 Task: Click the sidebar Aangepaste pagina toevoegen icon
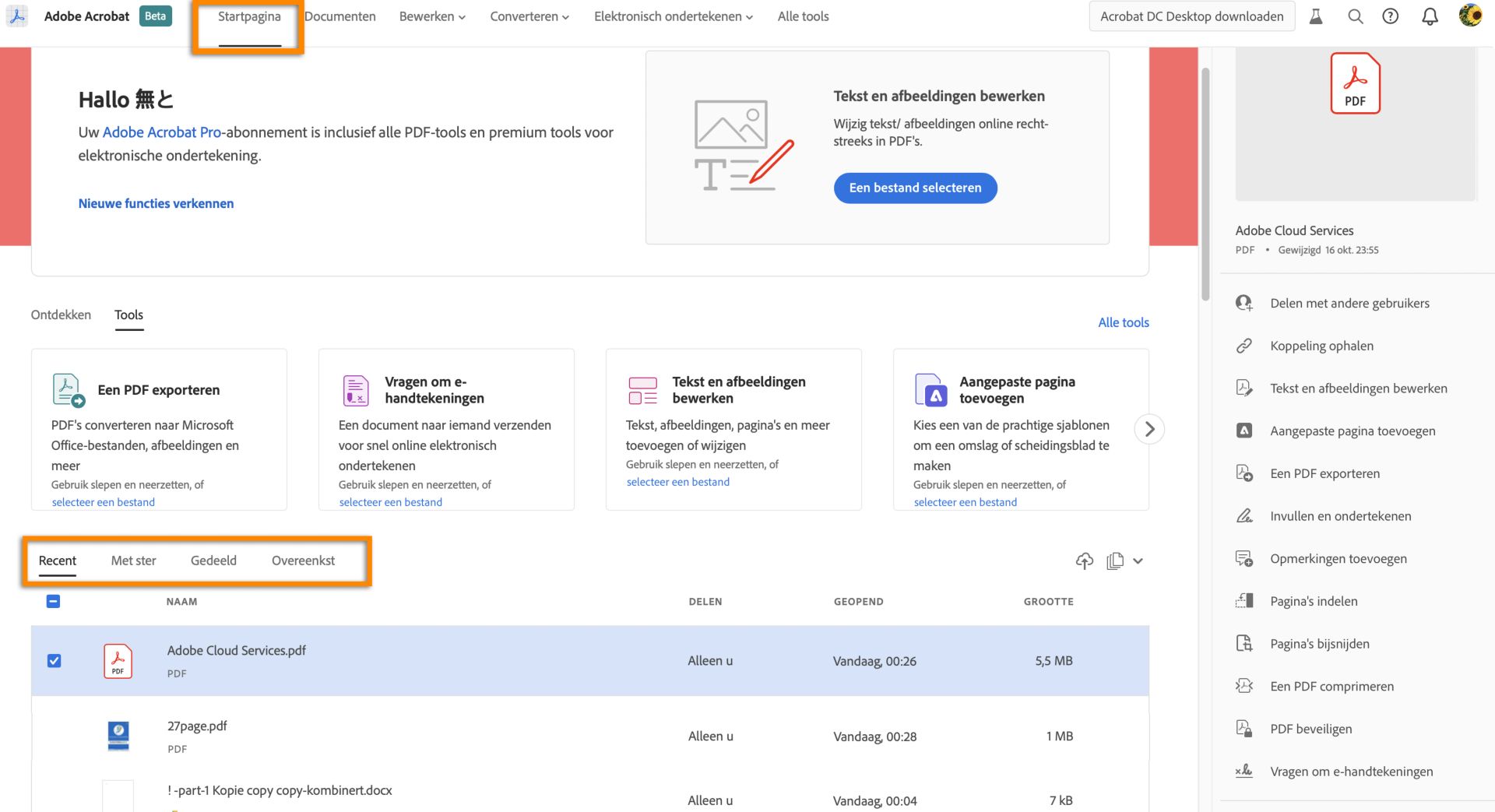point(1244,431)
